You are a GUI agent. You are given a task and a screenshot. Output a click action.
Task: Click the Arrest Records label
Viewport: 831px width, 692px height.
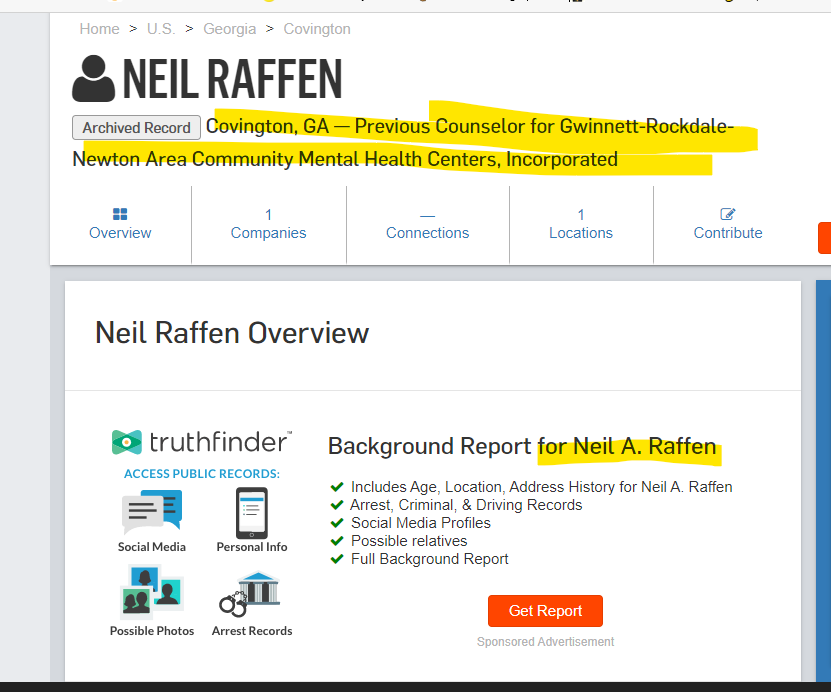pos(252,631)
